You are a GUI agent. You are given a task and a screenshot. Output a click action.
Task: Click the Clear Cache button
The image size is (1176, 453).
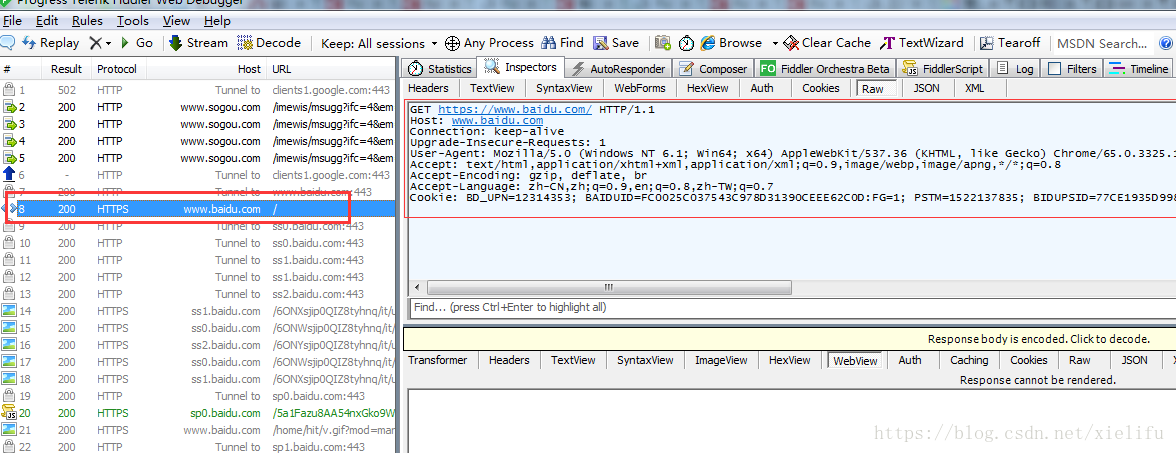tap(827, 43)
